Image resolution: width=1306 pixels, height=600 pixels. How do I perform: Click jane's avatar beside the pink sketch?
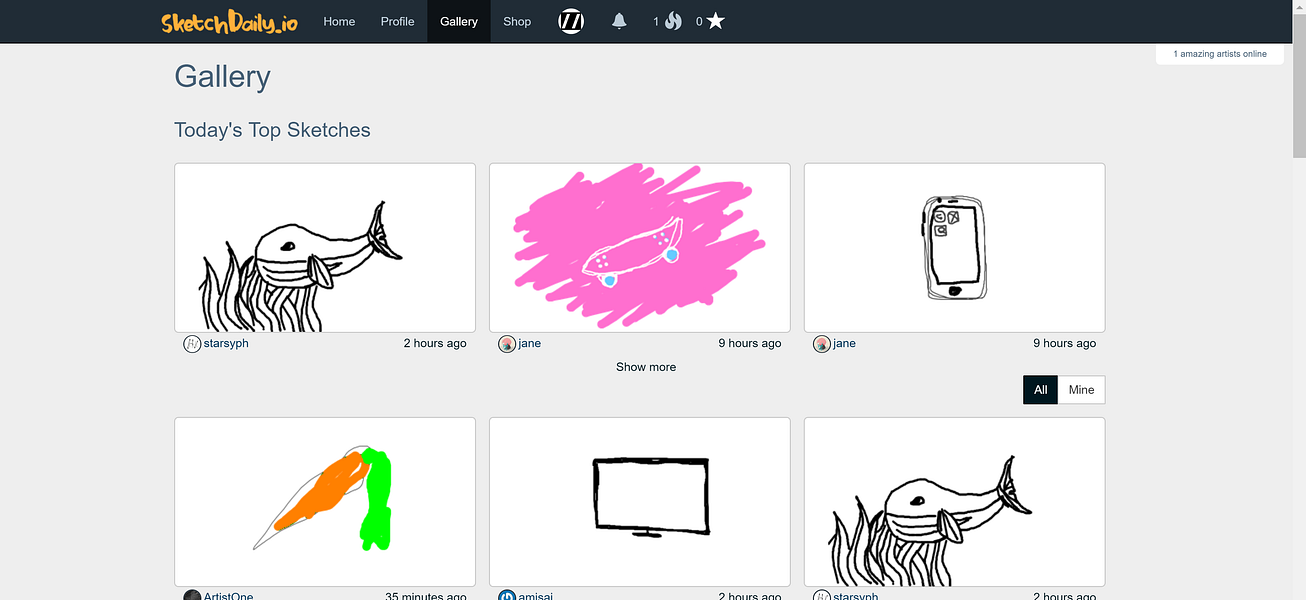pos(506,343)
